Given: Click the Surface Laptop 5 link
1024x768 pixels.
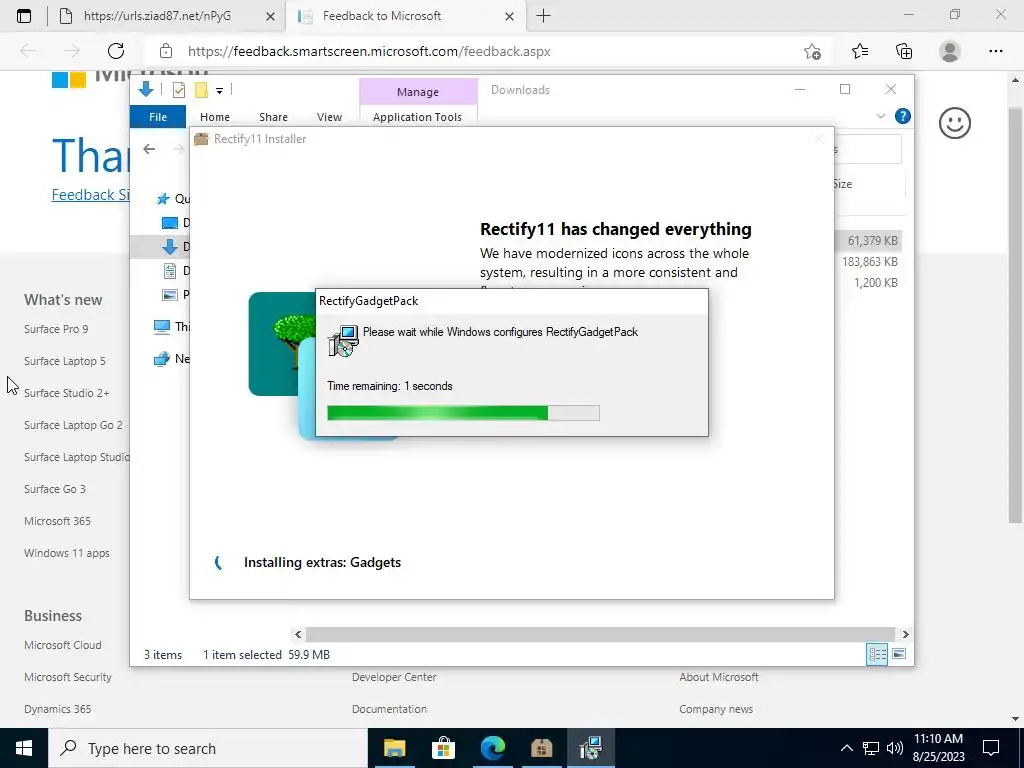Looking at the screenshot, I should (65, 360).
